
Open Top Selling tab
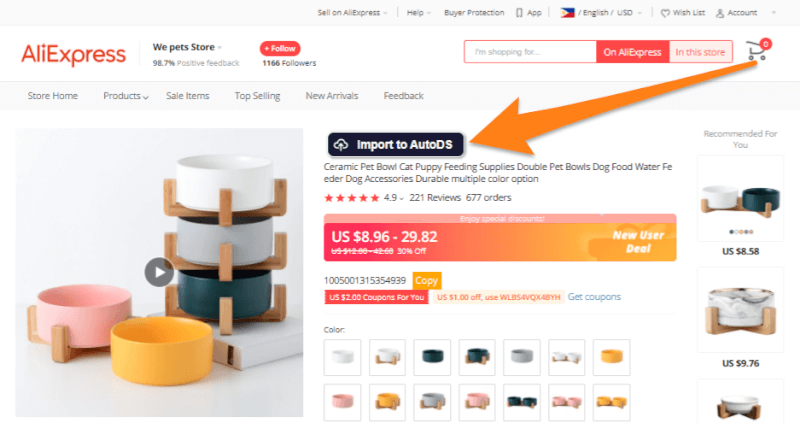click(x=257, y=96)
